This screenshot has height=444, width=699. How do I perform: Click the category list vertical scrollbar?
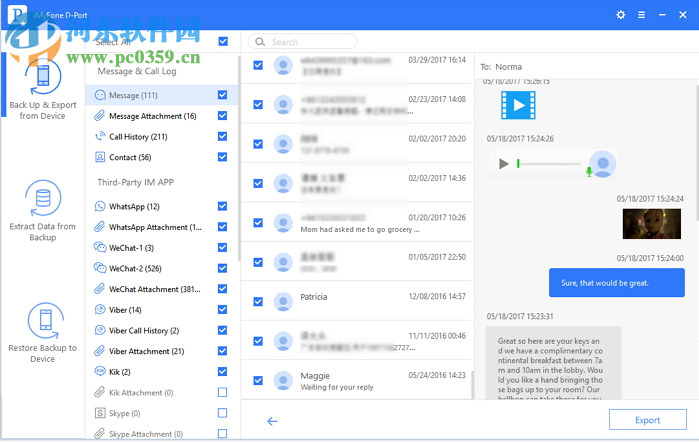click(239, 158)
